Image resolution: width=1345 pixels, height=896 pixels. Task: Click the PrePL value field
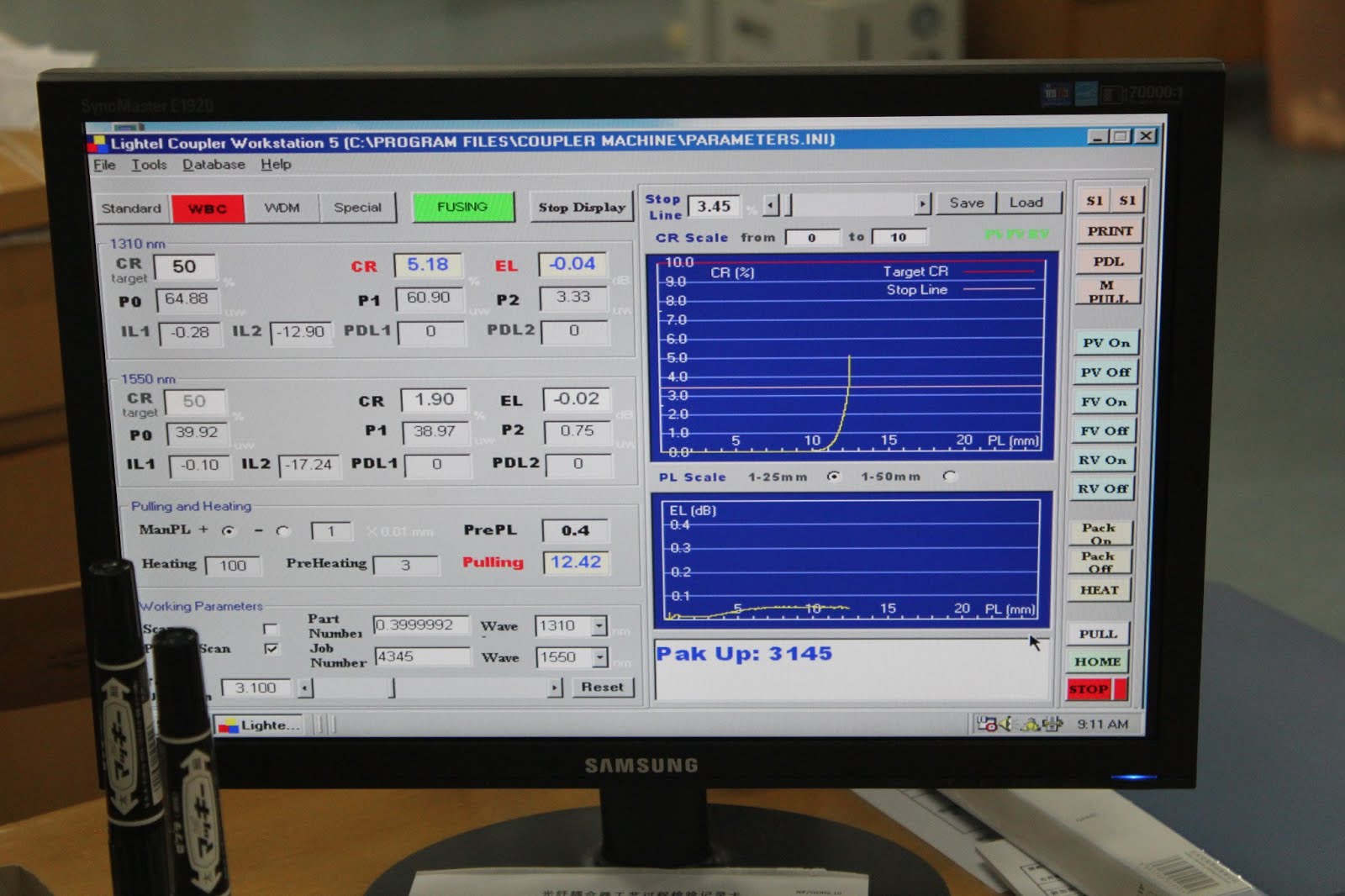(575, 530)
